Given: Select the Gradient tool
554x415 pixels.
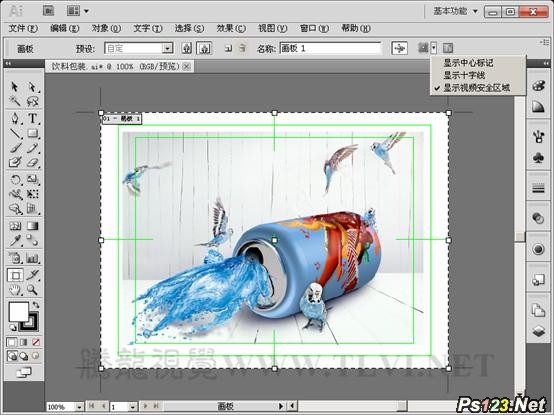Looking at the screenshot, I should (x=32, y=226).
